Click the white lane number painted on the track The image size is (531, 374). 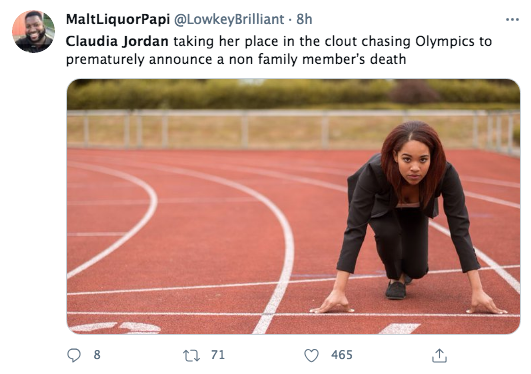[116, 328]
